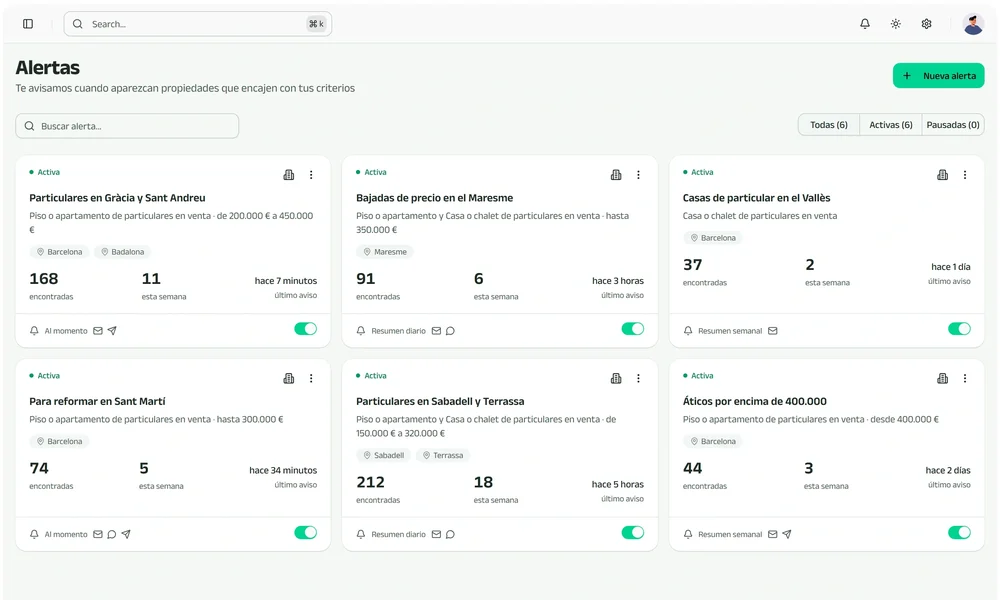Click the Sabadell location tag
This screenshot has width=1000, height=600.
point(383,455)
